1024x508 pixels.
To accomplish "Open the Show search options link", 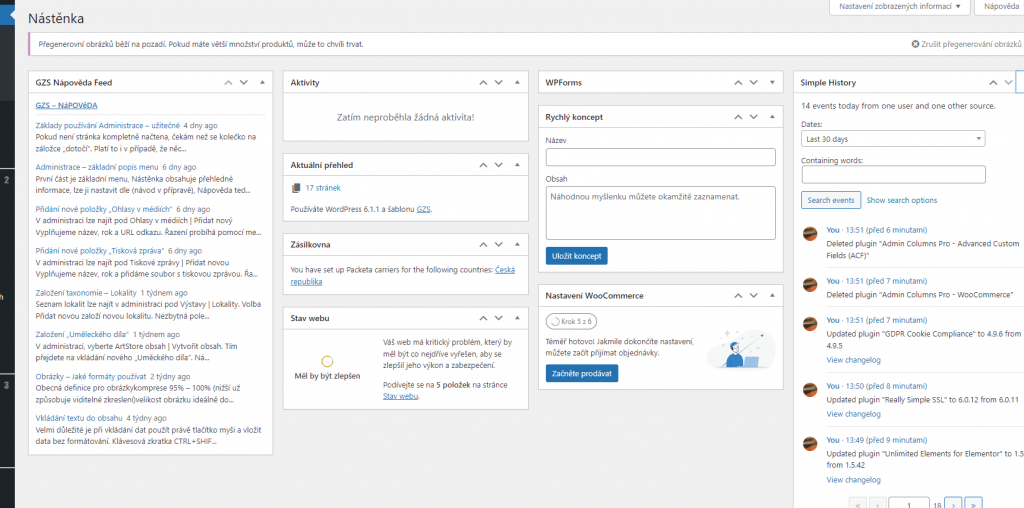I will pos(901,201).
